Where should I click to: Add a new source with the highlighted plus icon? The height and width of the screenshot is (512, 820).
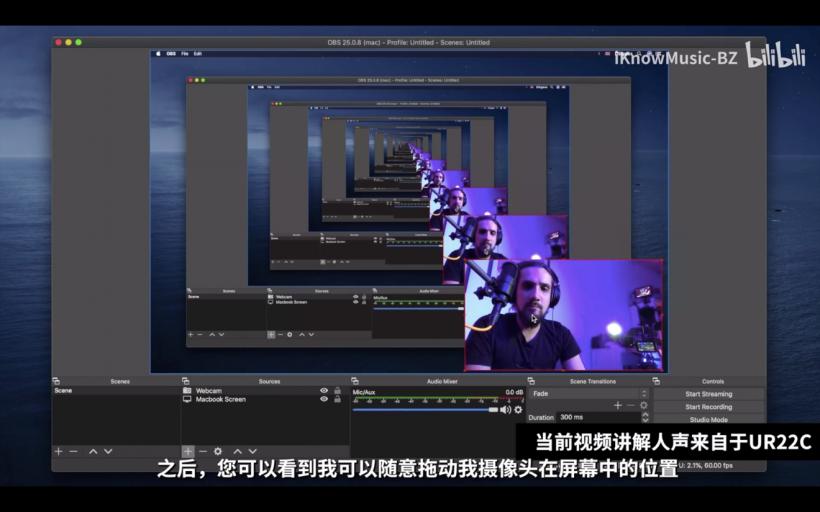188,451
